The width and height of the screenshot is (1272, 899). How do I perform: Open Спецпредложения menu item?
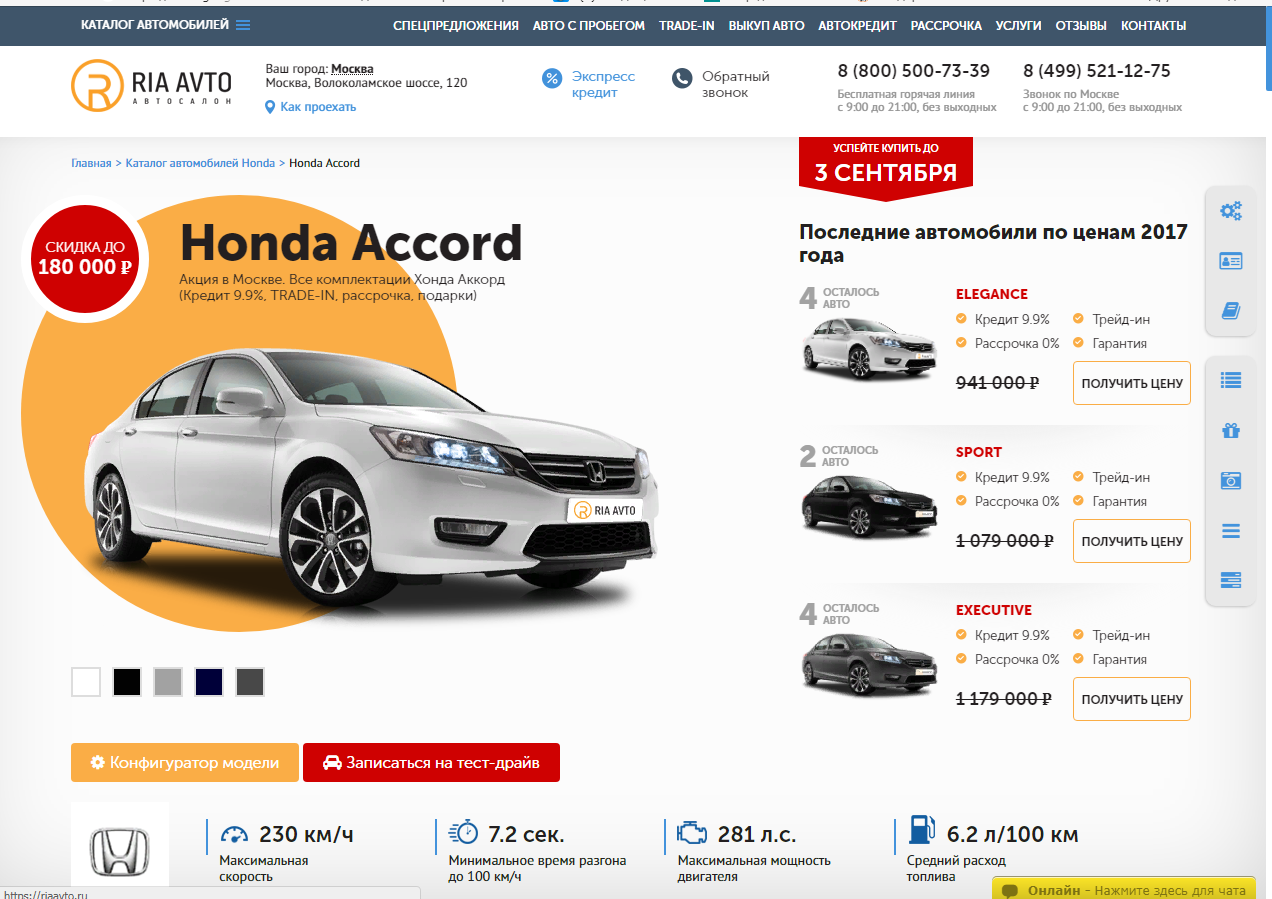[456, 26]
